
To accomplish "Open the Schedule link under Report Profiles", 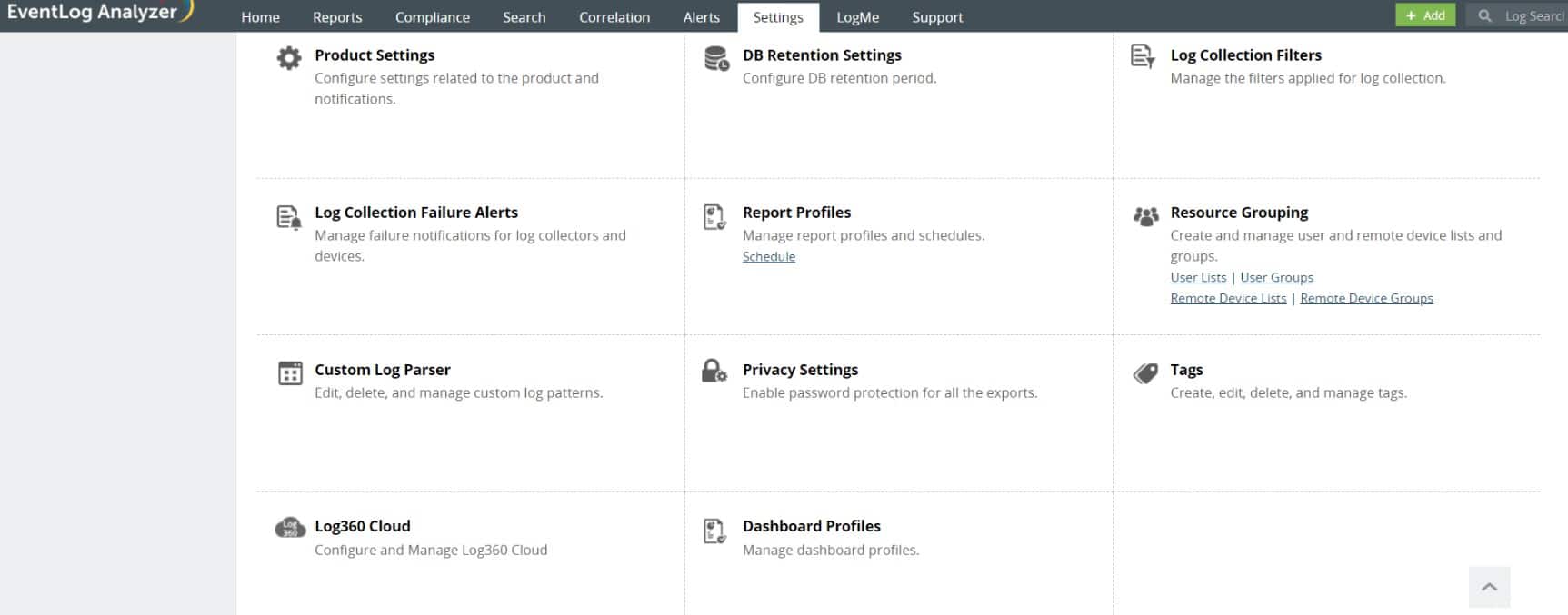I will [769, 256].
